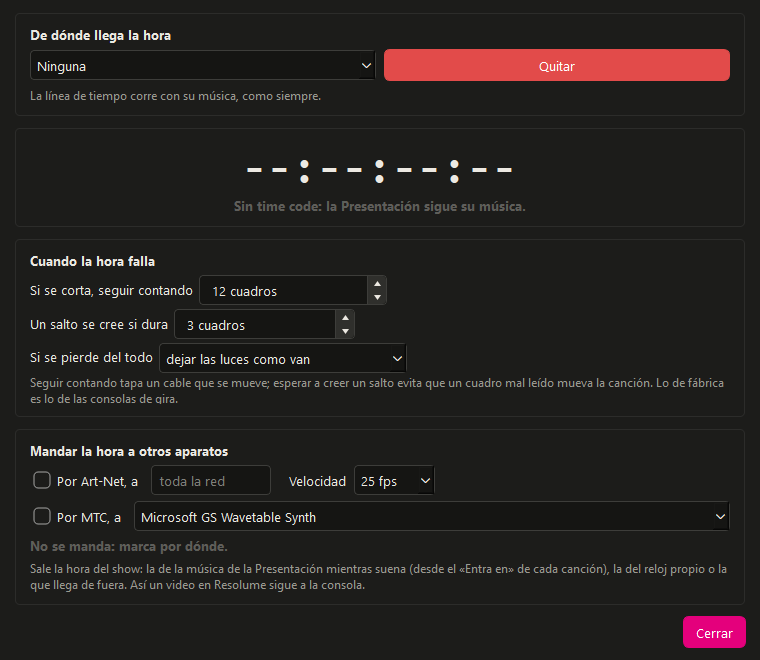Click the 'Si se corta, seguir contando' label

[x=111, y=291]
